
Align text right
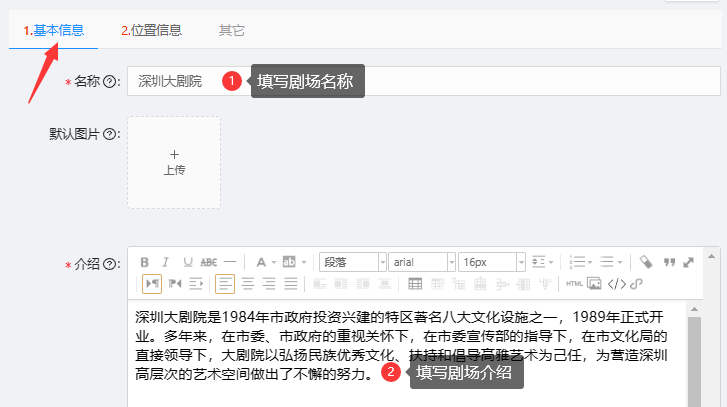(x=269, y=284)
